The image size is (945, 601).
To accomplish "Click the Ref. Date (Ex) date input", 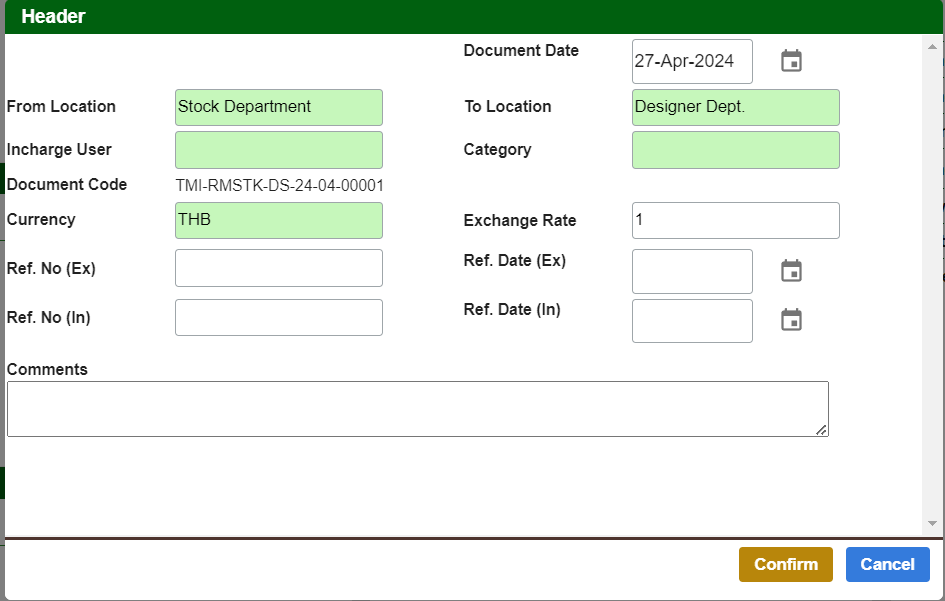I will (x=692, y=271).
